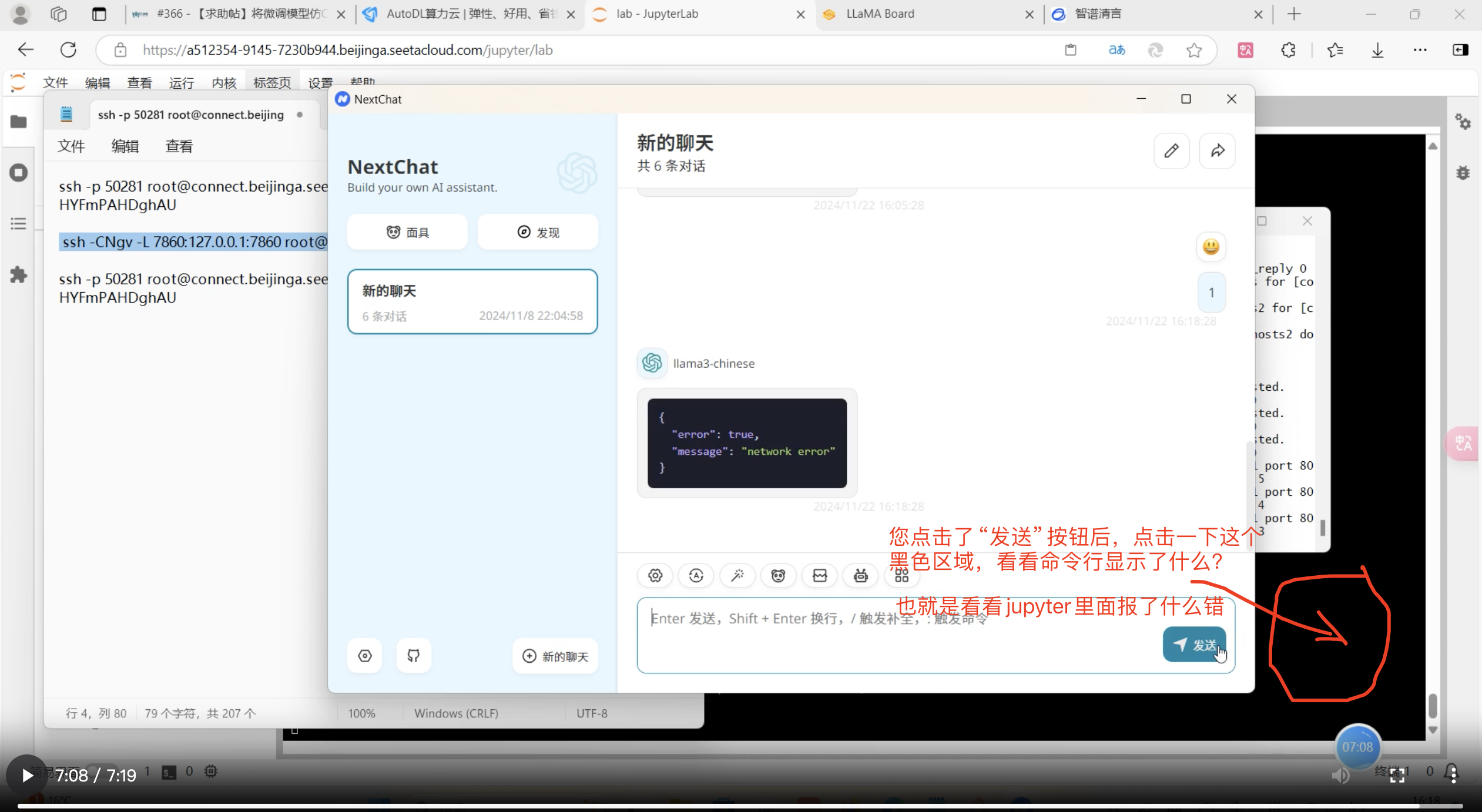Viewport: 1482px width, 812px height.
Task: Click the browser address bar URL
Action: point(348,51)
